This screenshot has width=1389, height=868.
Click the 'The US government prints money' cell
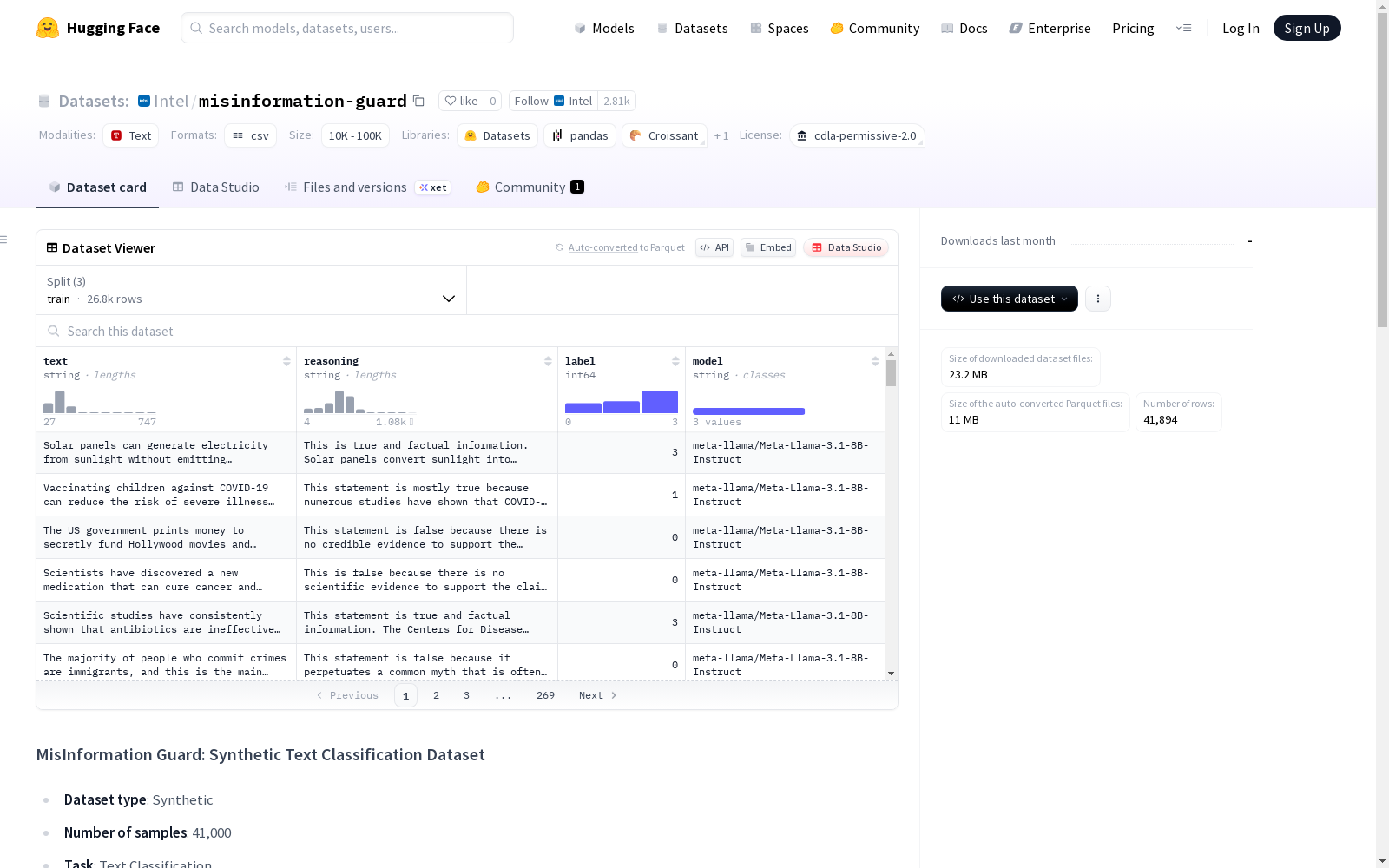click(x=166, y=537)
